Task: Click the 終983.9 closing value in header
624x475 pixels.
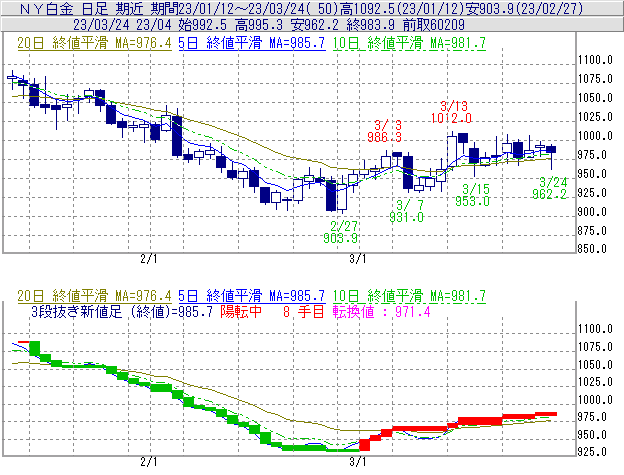Action: coord(371,25)
